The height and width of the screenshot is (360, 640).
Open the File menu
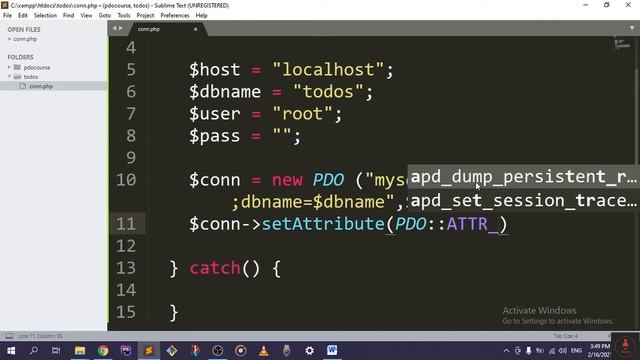[7, 16]
